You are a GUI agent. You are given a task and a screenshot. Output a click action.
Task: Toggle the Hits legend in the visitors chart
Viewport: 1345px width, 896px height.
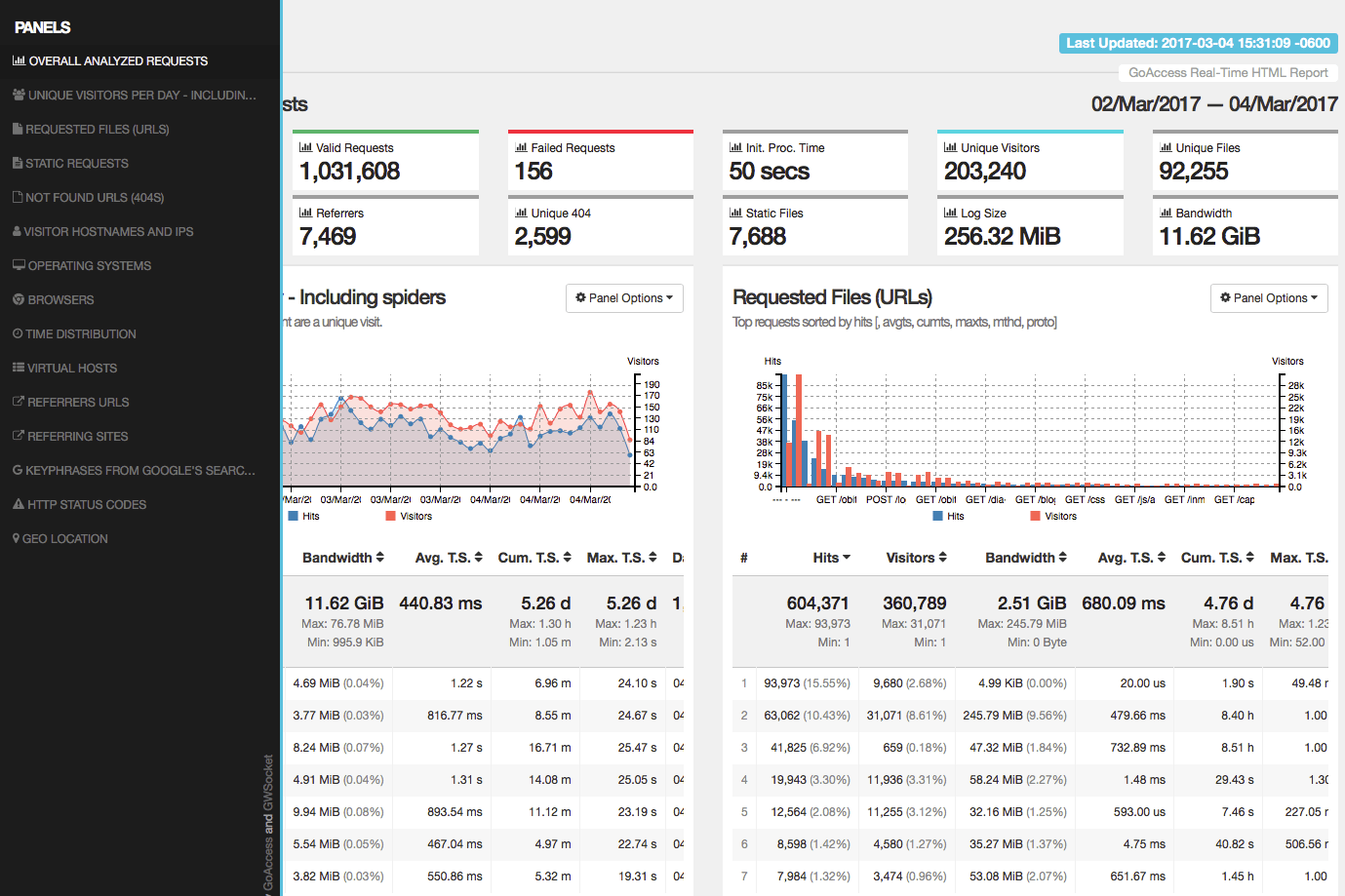303,517
